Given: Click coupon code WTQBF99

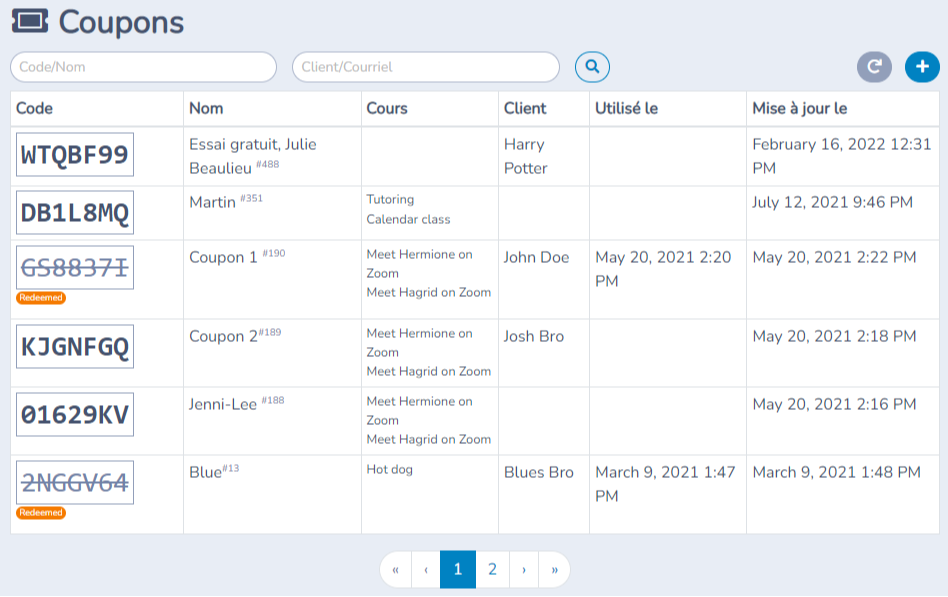Looking at the screenshot, I should (x=75, y=155).
